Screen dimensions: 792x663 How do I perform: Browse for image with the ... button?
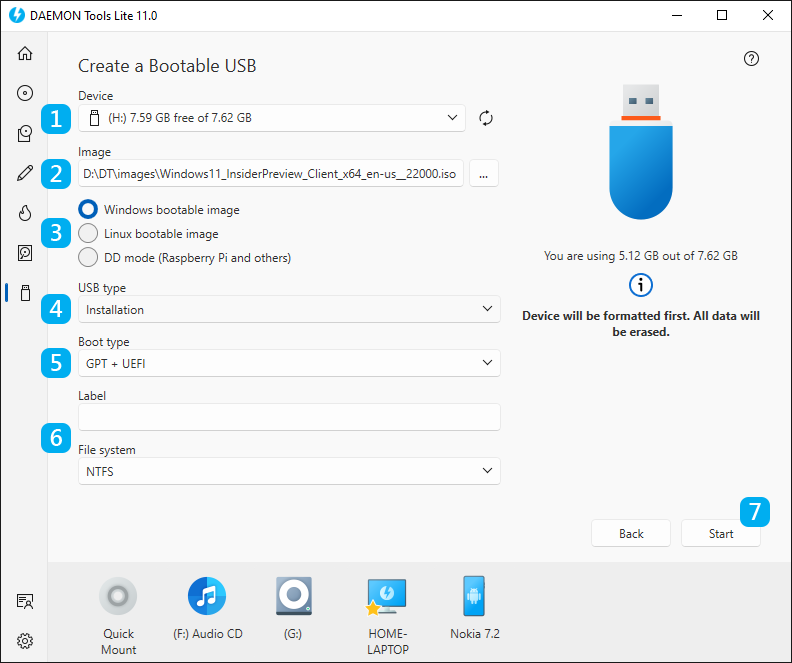tap(483, 174)
